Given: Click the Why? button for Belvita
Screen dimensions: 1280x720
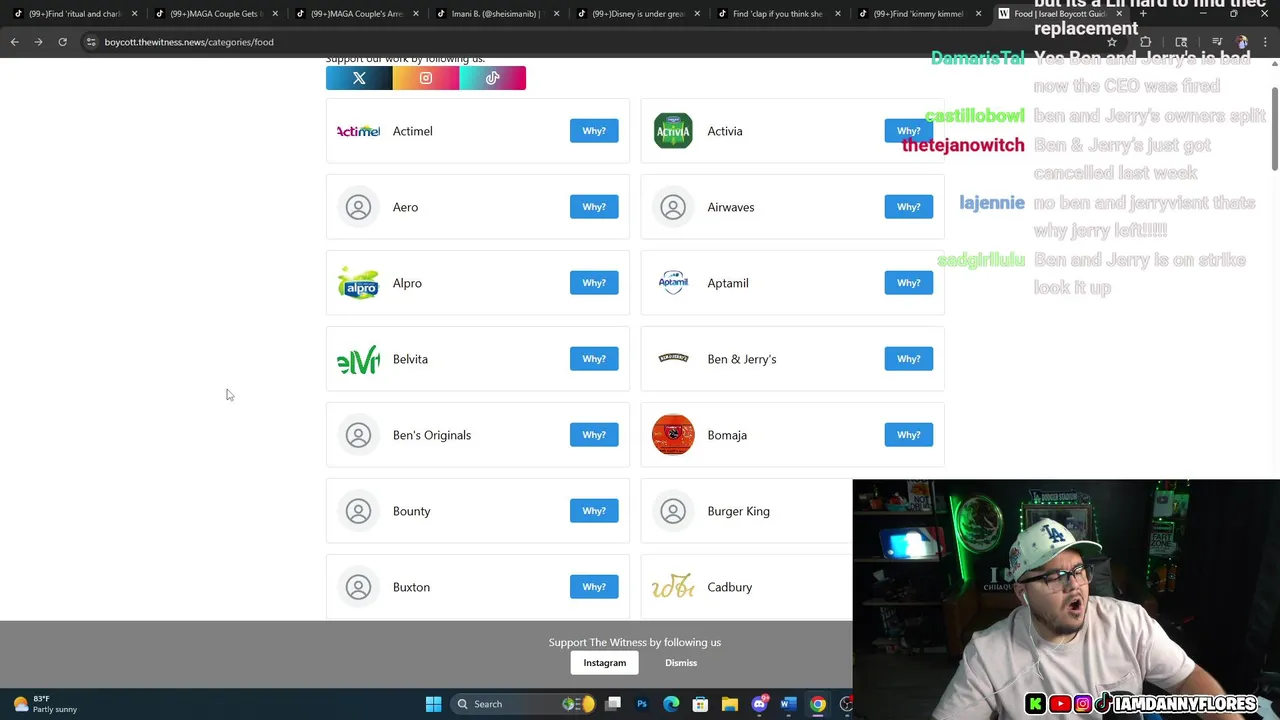Looking at the screenshot, I should (594, 359).
